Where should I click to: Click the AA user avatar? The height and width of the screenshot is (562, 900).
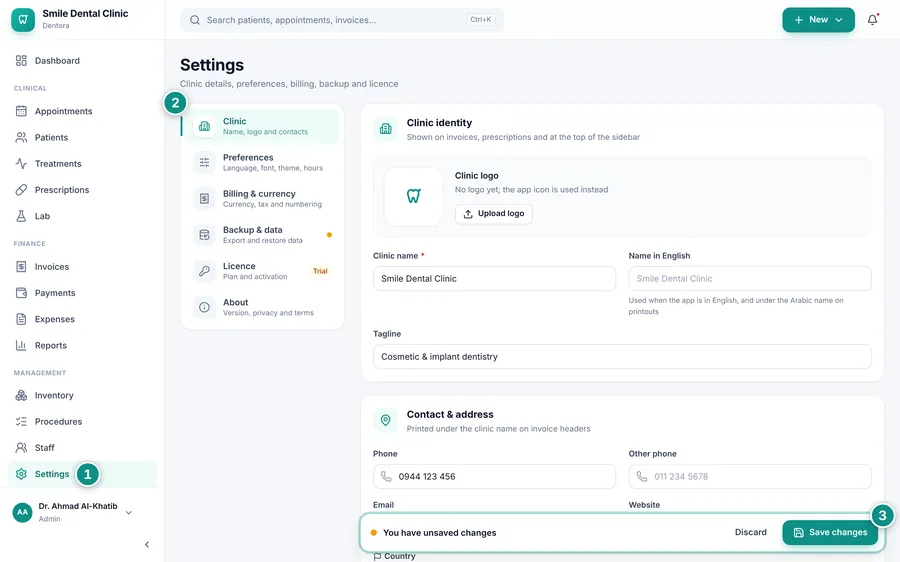pos(22,512)
